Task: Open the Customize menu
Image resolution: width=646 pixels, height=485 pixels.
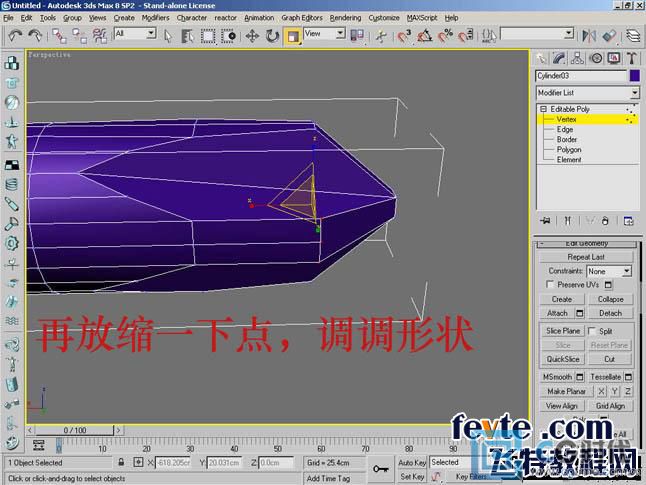Action: [384, 18]
